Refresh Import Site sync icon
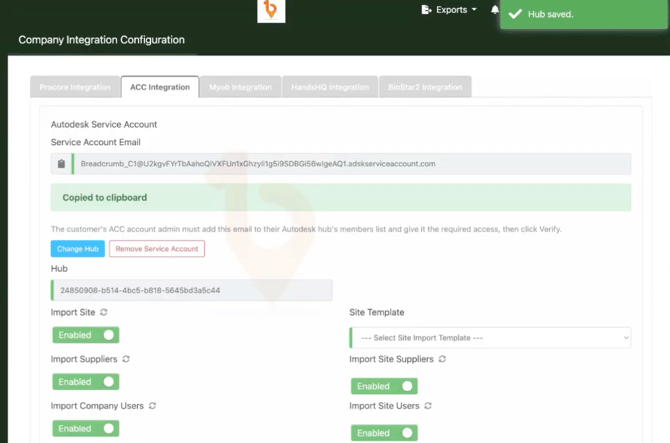The image size is (670, 443). pos(103,312)
